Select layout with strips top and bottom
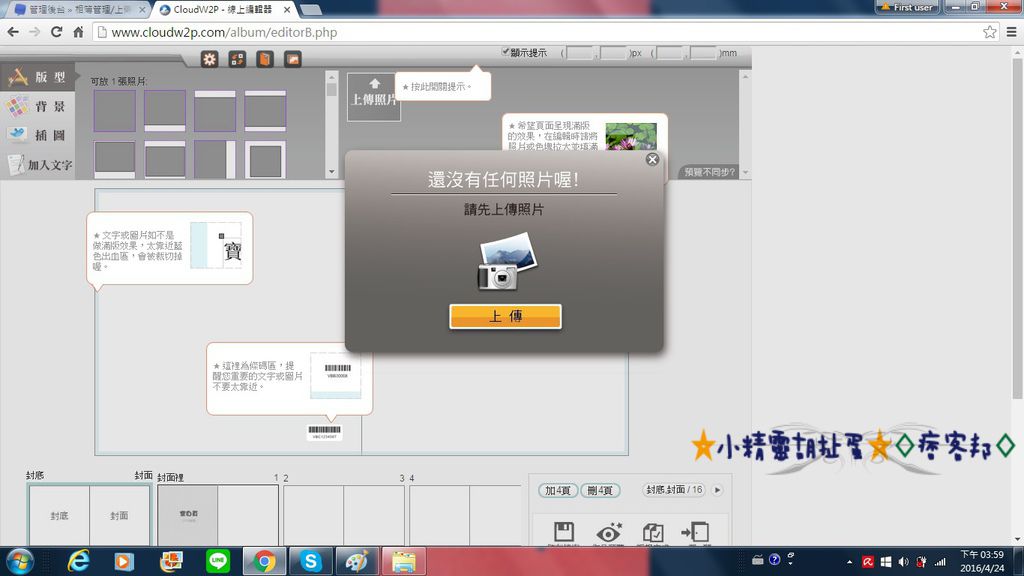This screenshot has height=576, width=1024. [x=265, y=111]
